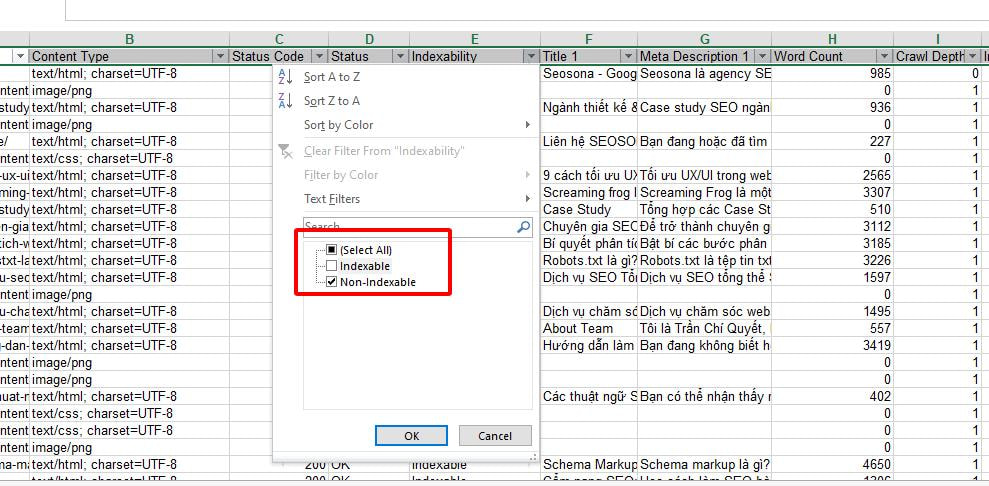Confirm the filter with OK button
This screenshot has height=486, width=989.
coord(411,436)
